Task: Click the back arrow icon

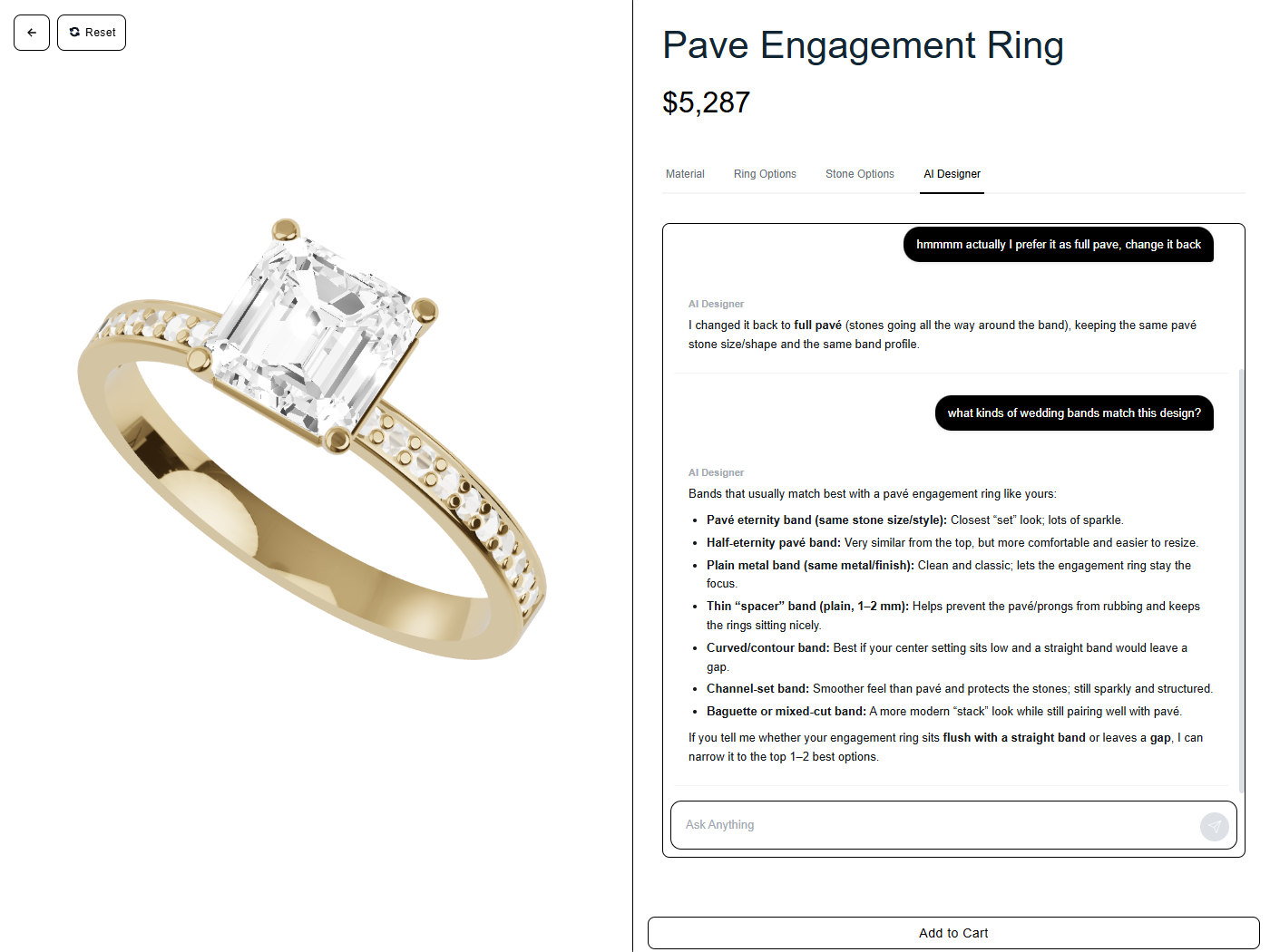Action: point(32,33)
